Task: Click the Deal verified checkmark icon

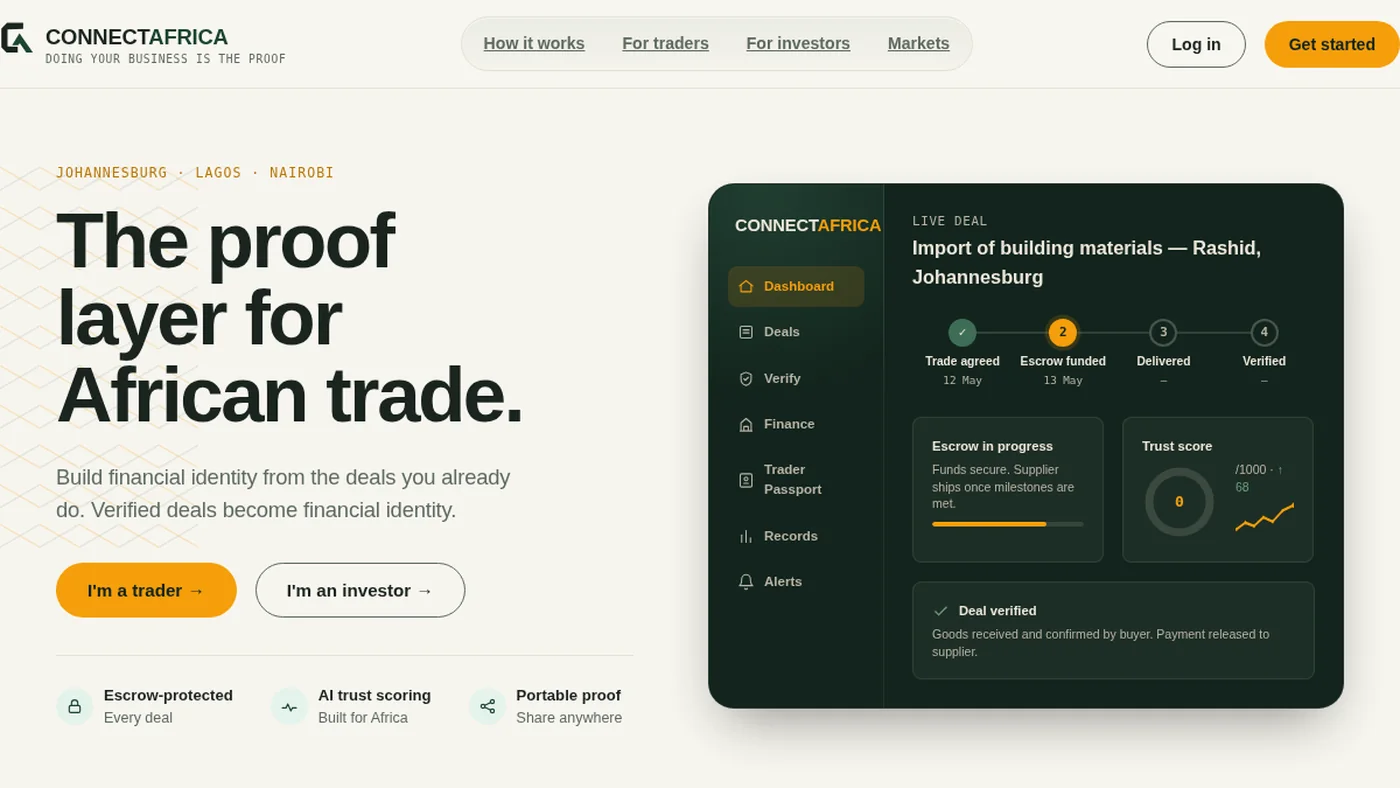Action: click(x=940, y=611)
